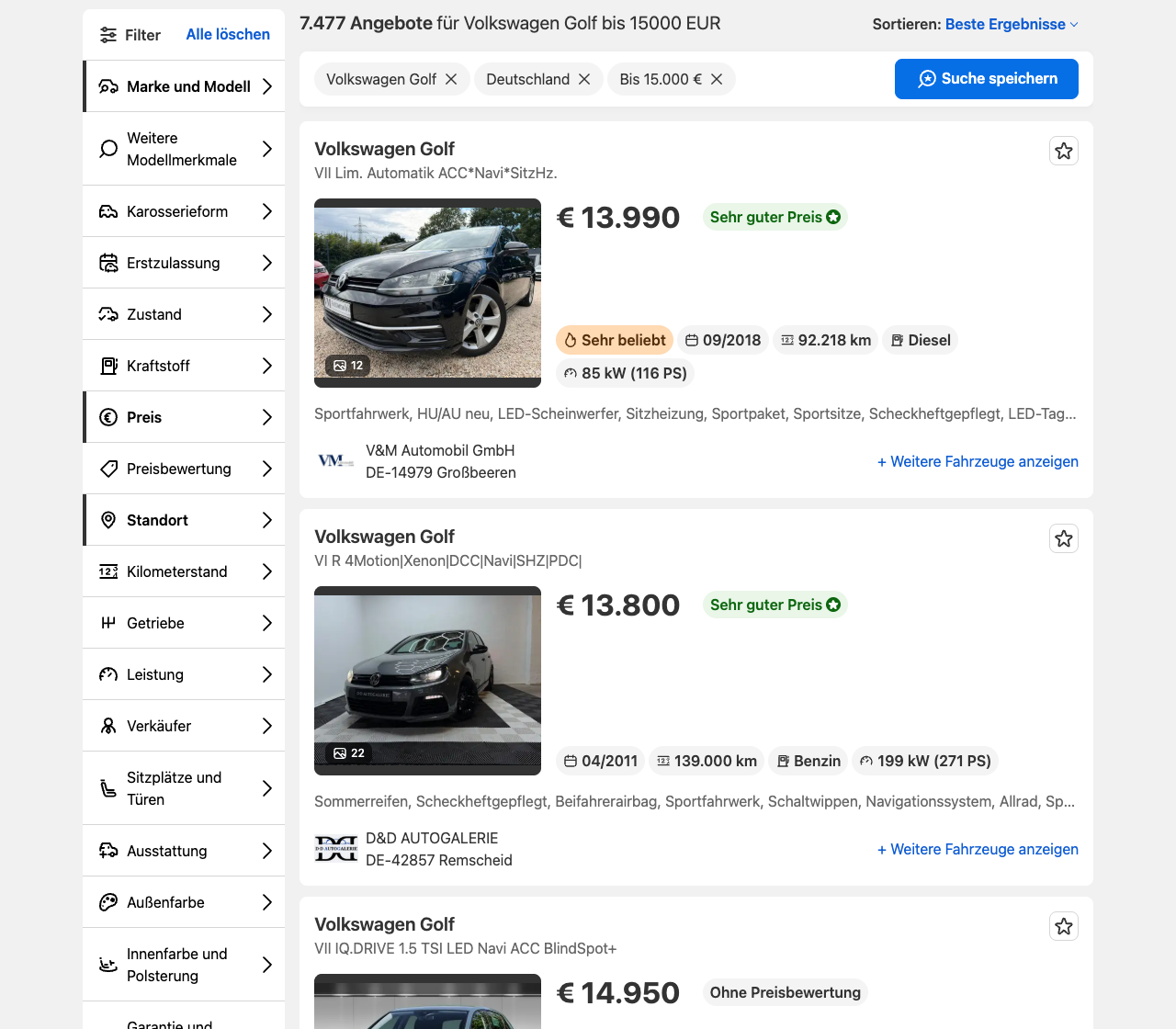Favorite the € 13.800 Golf with star
The width and height of the screenshot is (1176, 1029).
[1064, 538]
